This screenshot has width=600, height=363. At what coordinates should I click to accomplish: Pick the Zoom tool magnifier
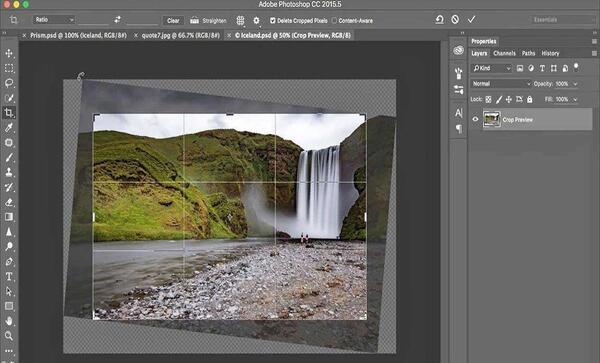9,336
